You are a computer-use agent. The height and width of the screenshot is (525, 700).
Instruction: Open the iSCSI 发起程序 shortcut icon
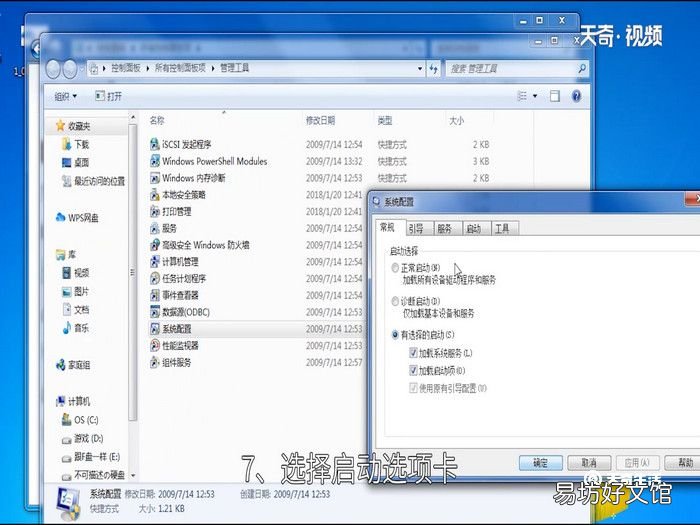[154, 144]
